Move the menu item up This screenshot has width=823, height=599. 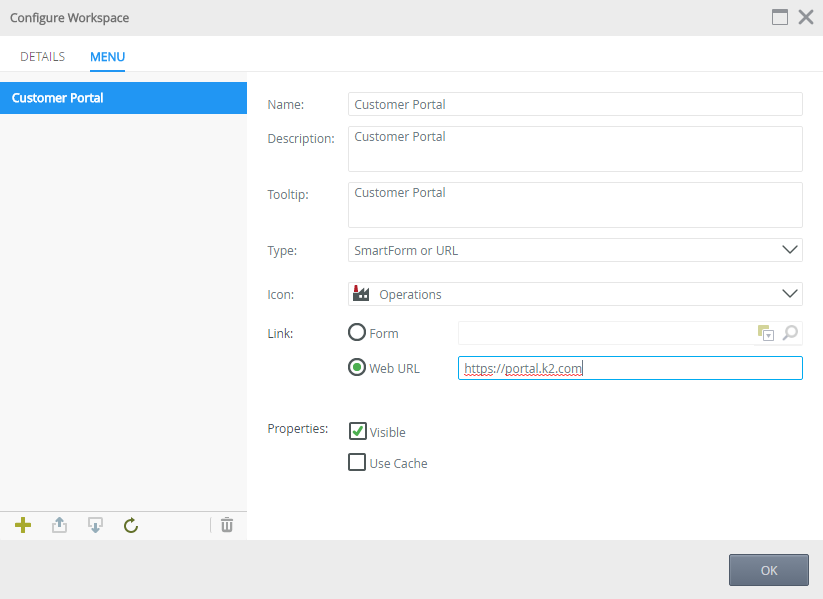59,525
